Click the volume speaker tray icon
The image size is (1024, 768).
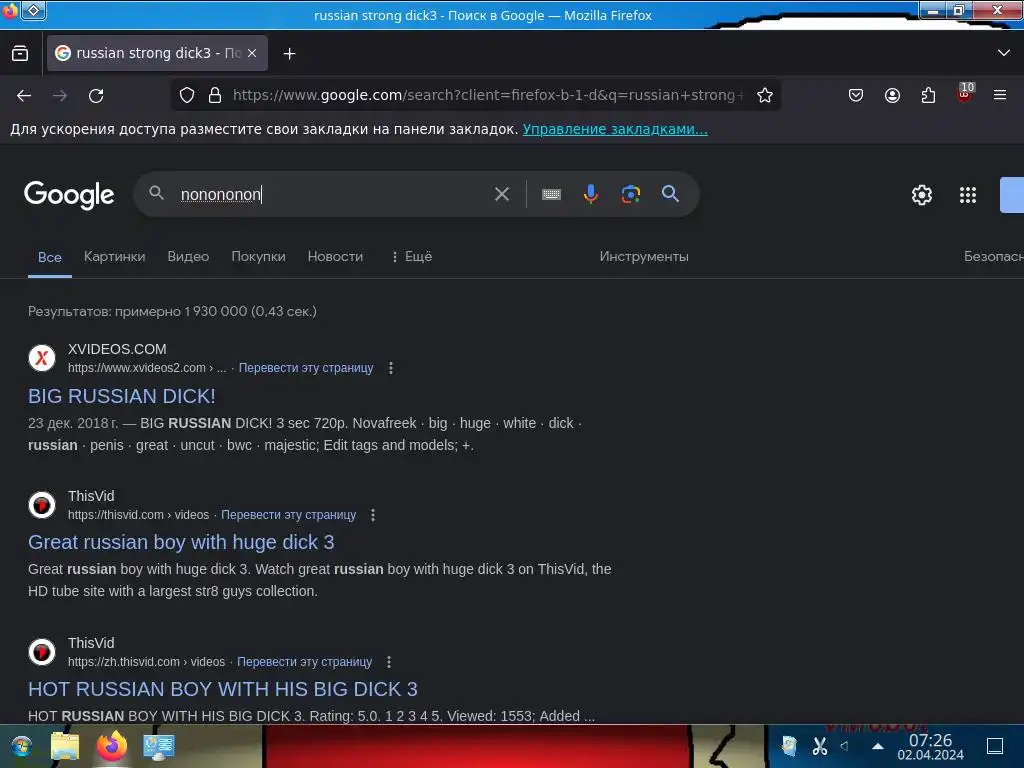point(844,746)
